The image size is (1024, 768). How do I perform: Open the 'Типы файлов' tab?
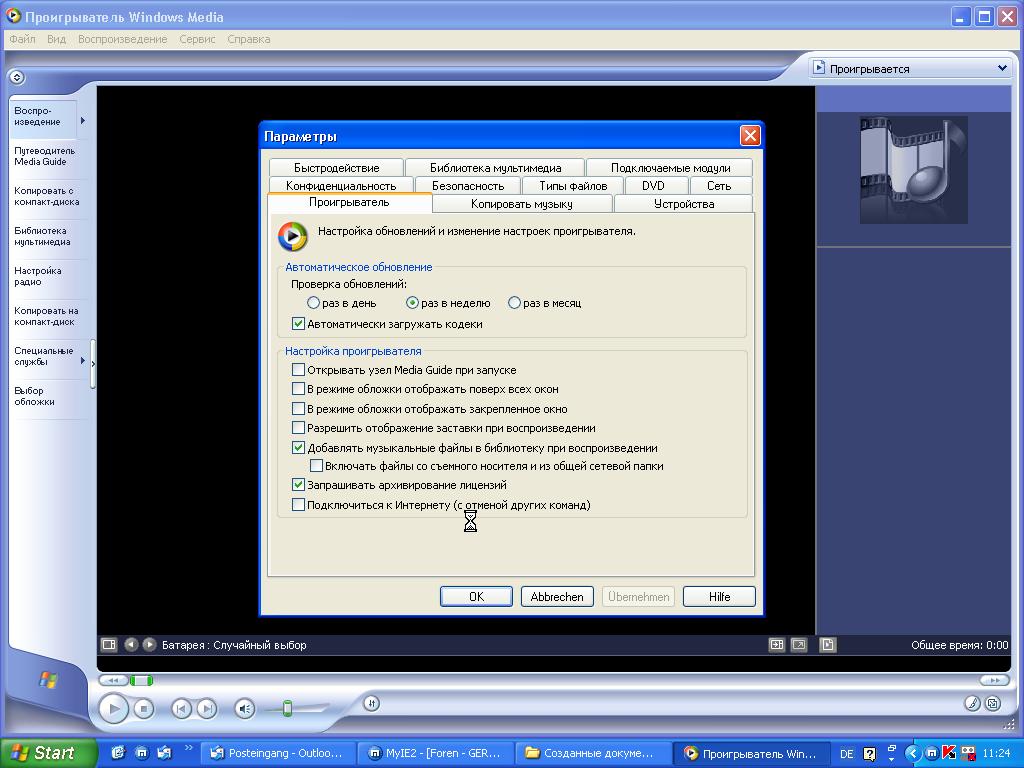573,185
